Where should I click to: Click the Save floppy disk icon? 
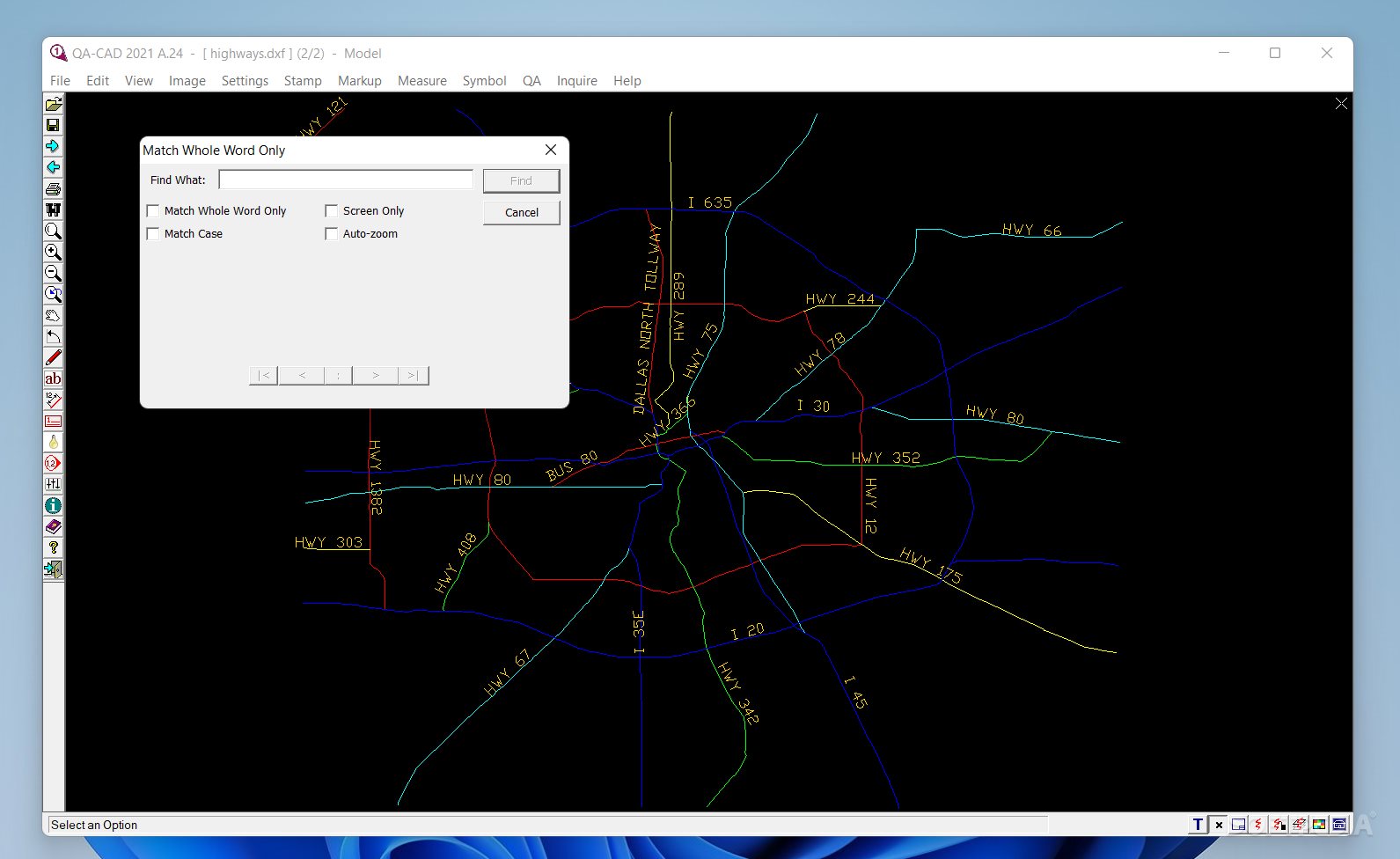point(53,125)
